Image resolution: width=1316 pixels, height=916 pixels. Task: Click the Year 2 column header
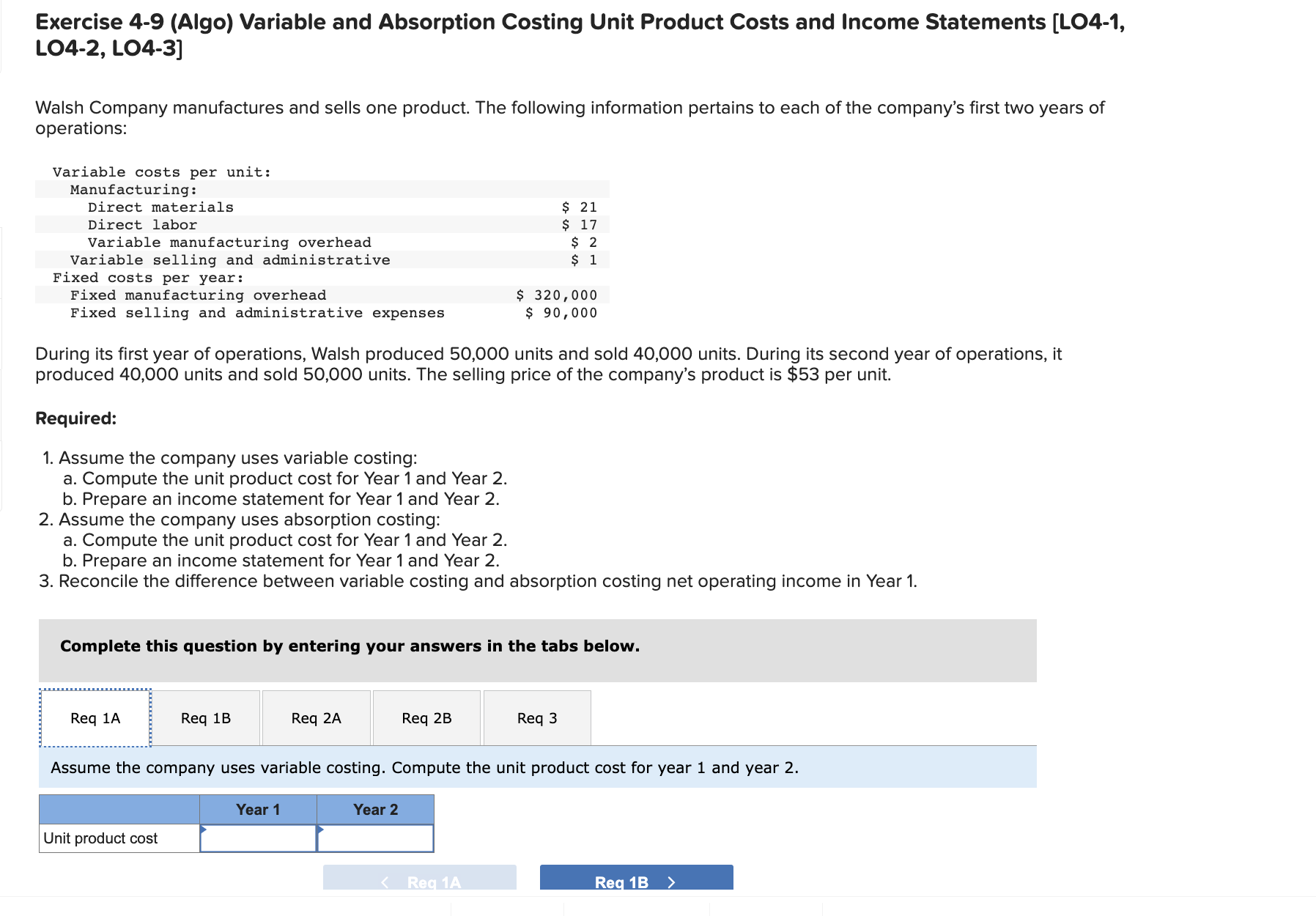[x=374, y=809]
